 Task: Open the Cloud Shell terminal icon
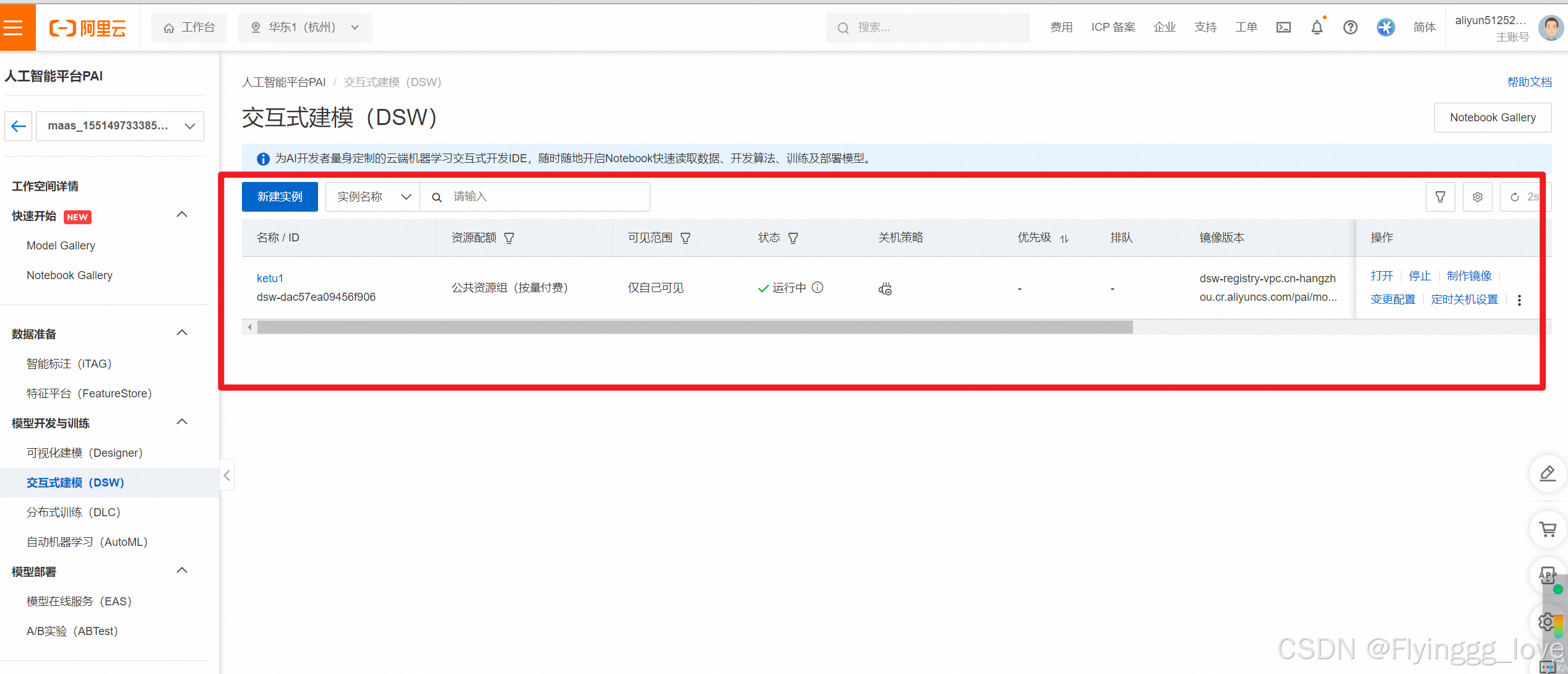click(x=1283, y=27)
